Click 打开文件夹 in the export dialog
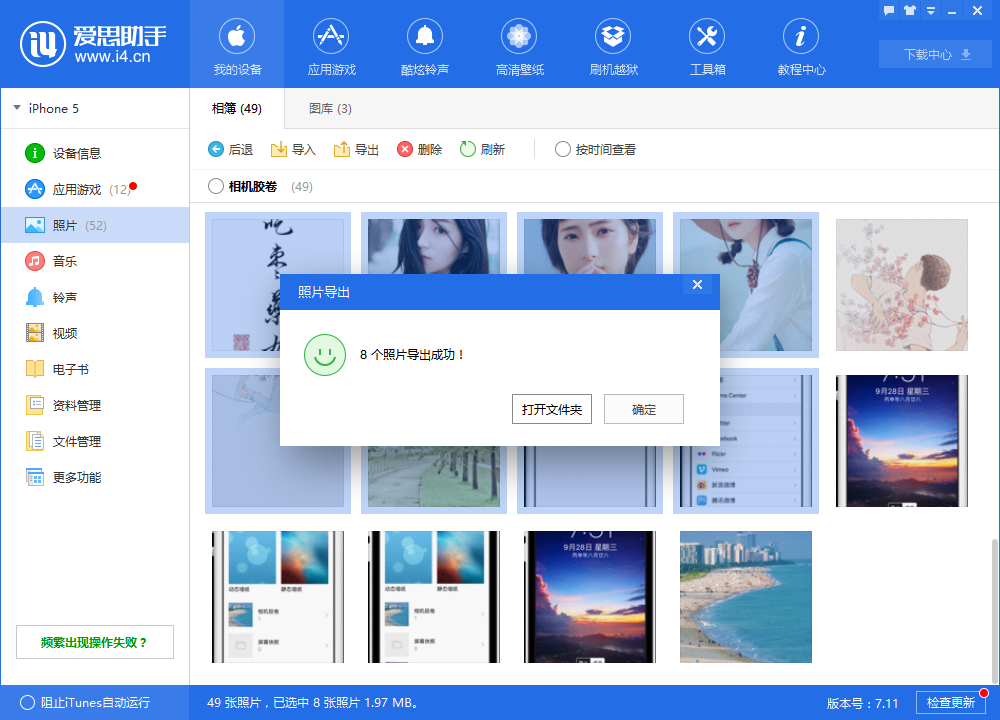This screenshot has width=1000, height=720. point(552,409)
